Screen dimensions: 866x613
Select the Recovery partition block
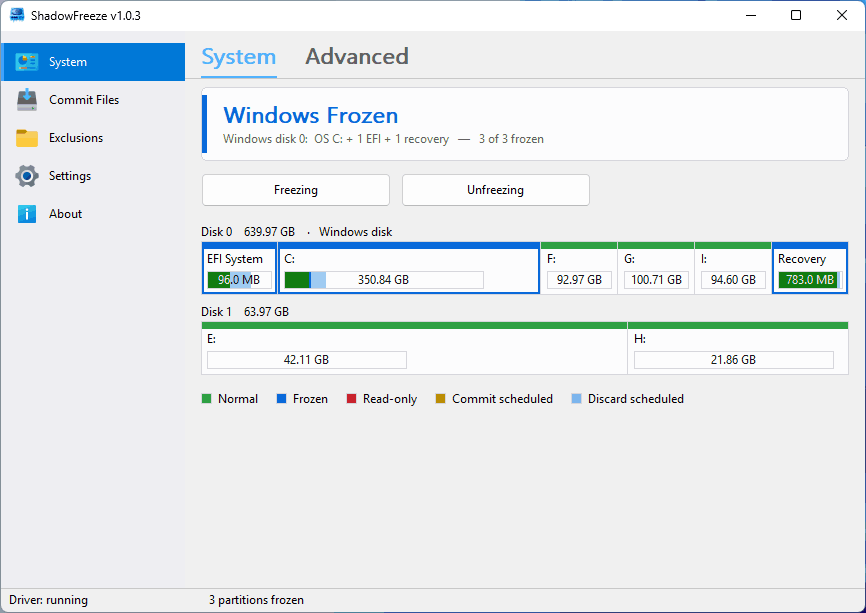tap(810, 268)
